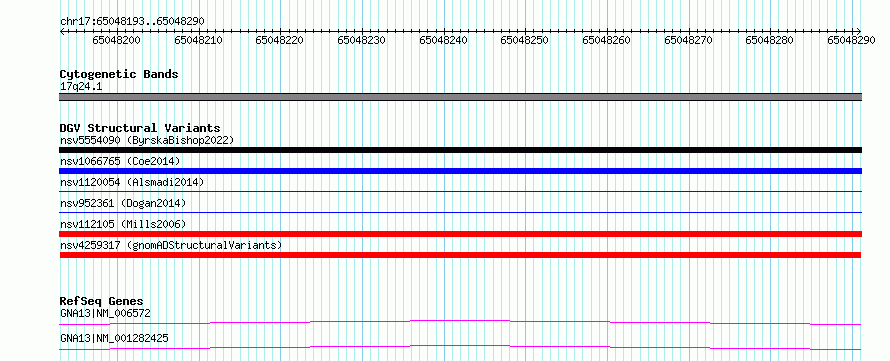
Task: Click ruler position 65048200
Action: [116, 40]
